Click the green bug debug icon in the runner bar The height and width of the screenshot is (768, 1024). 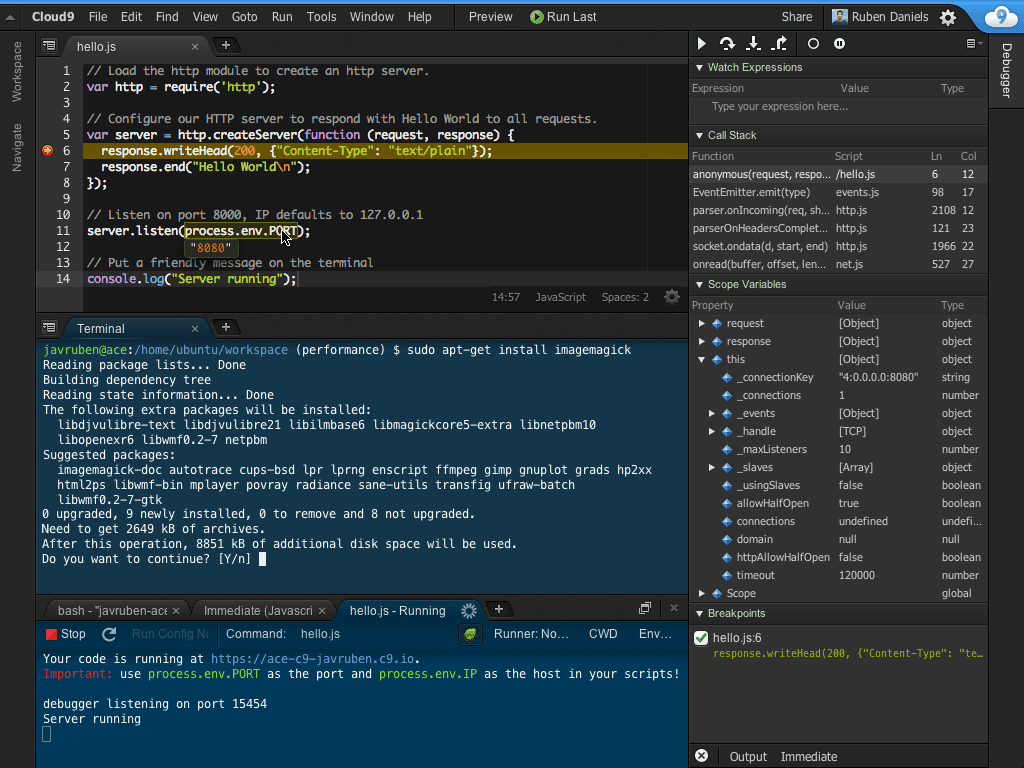(x=471, y=634)
